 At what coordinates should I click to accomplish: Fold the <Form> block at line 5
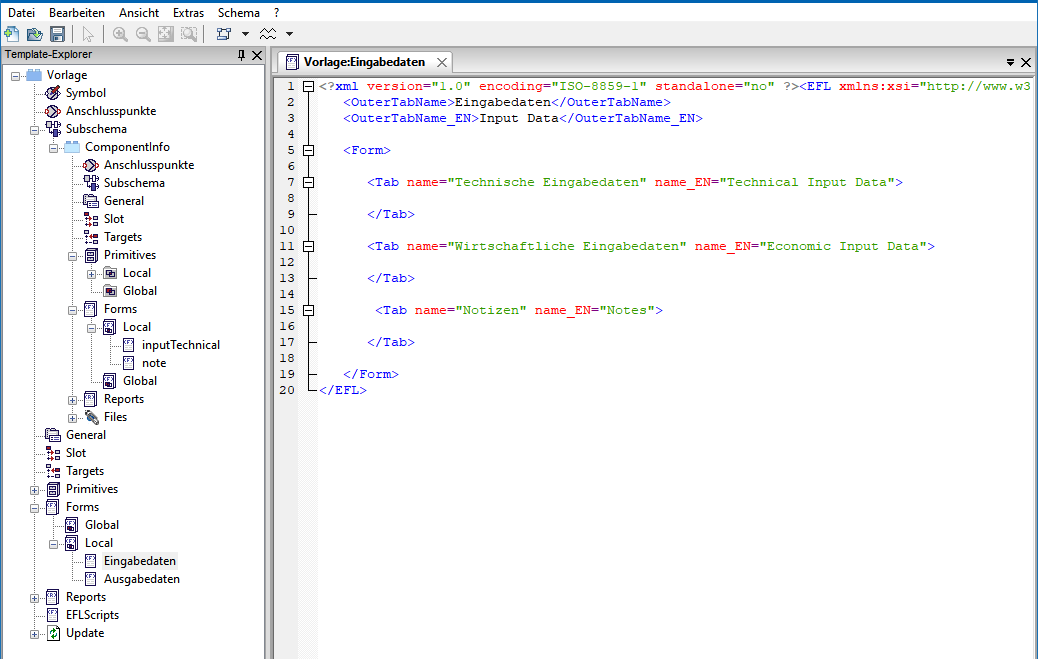coord(308,150)
